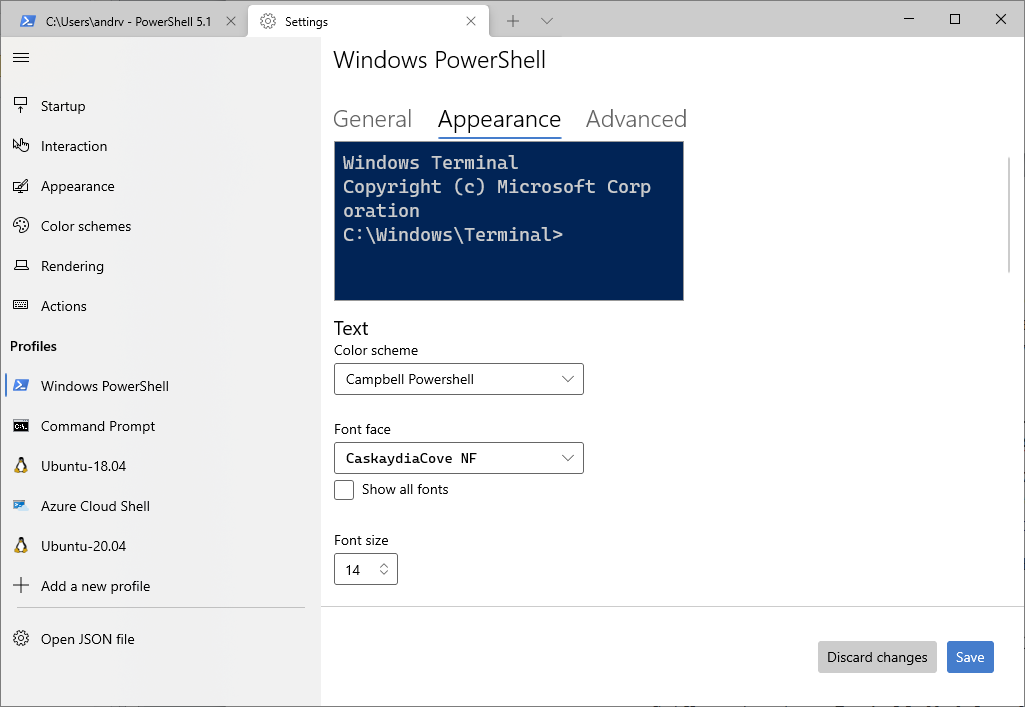Click the Azure Cloud Shell icon
1025x707 pixels.
click(x=21, y=506)
